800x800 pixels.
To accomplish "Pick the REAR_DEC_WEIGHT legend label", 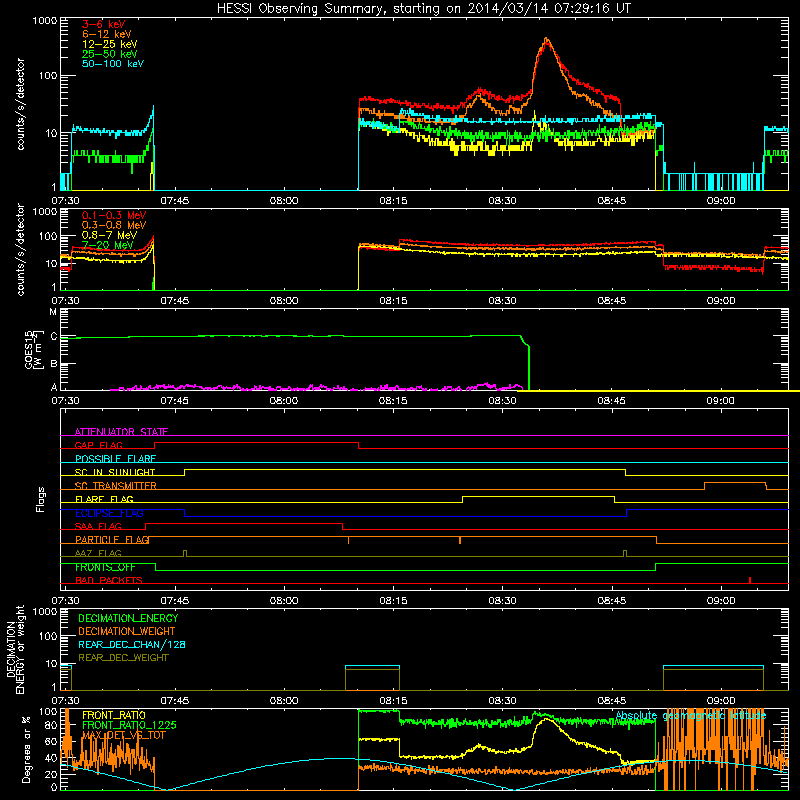I will [x=123, y=658].
